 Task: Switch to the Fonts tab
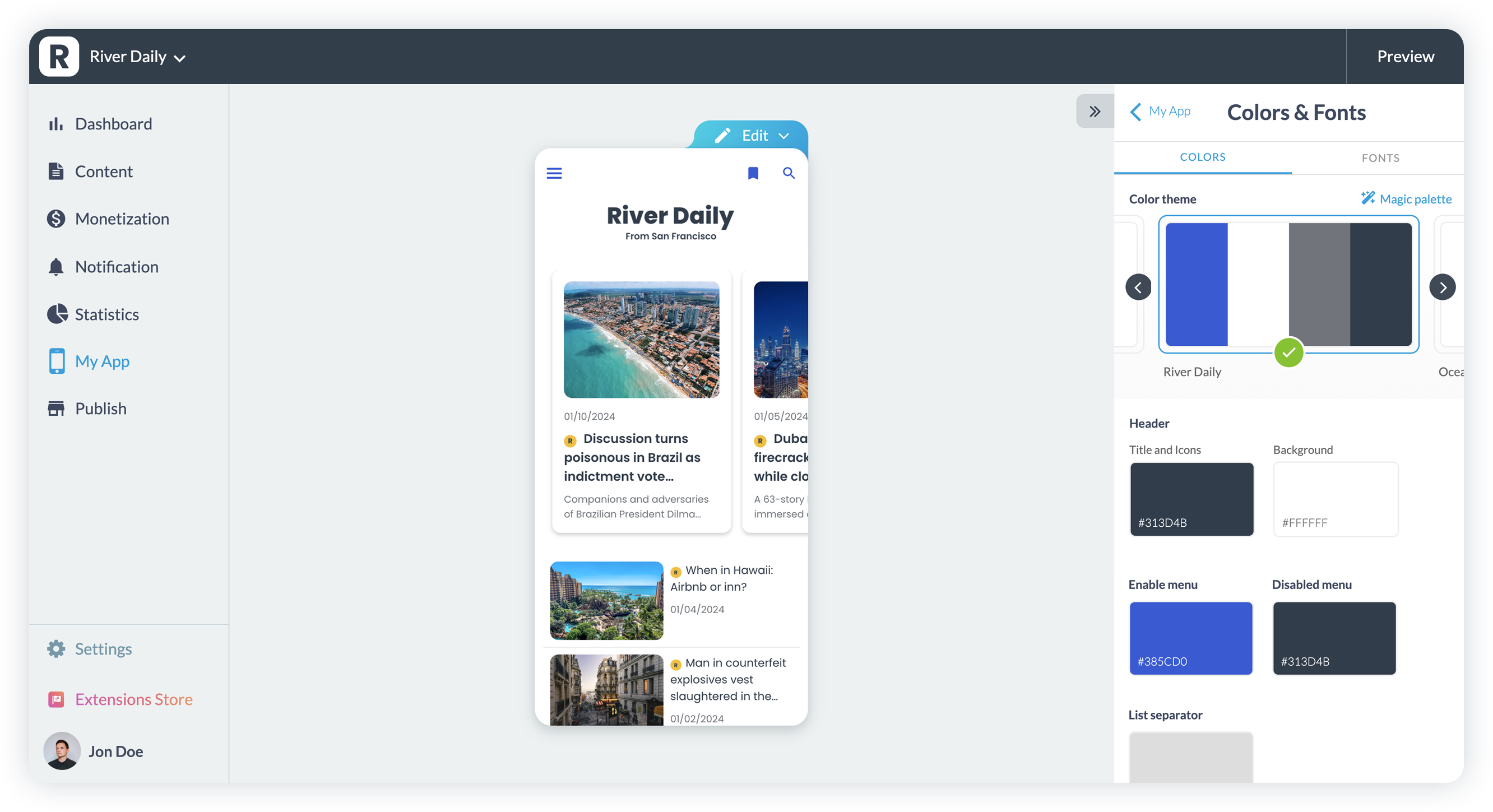coord(1380,157)
